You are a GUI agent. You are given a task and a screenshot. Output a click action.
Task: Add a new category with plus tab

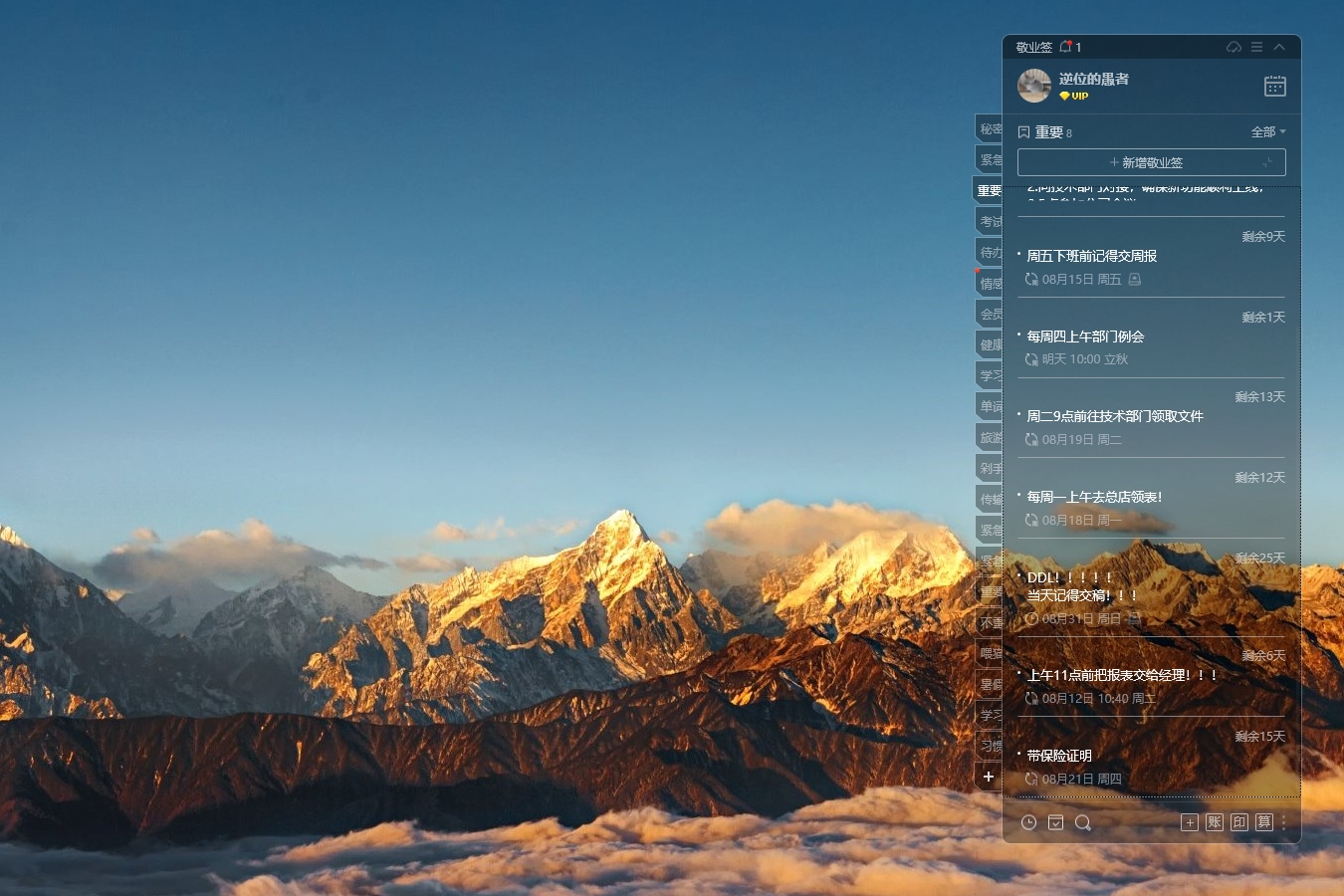point(989,777)
